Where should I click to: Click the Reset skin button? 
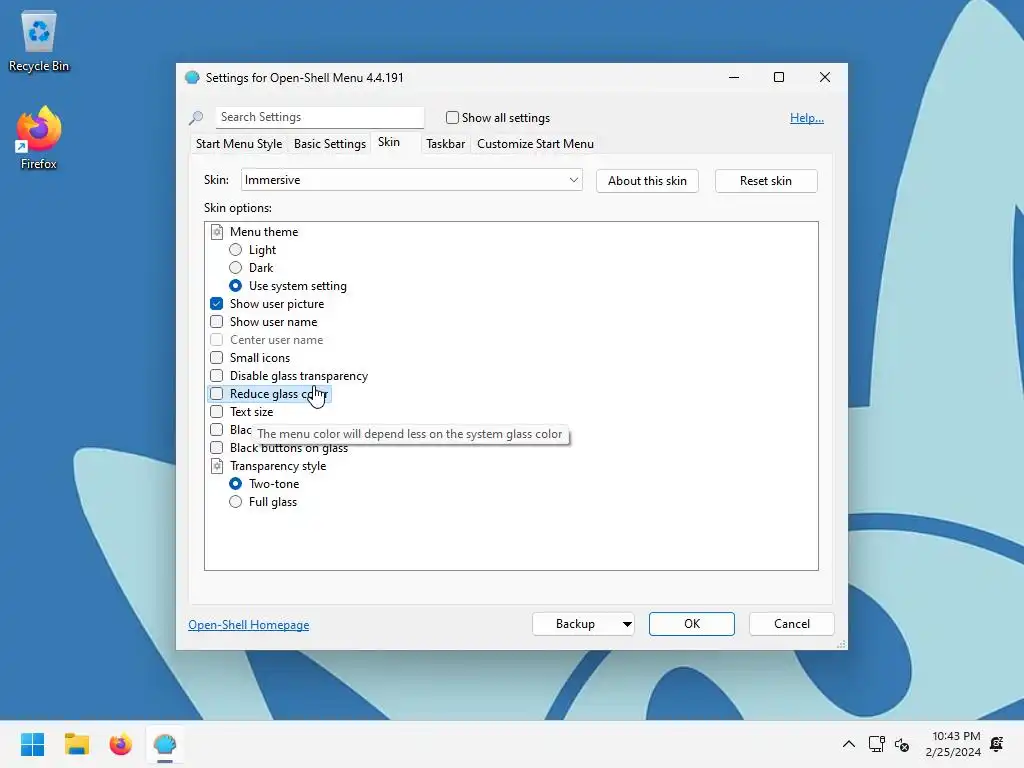coord(765,181)
